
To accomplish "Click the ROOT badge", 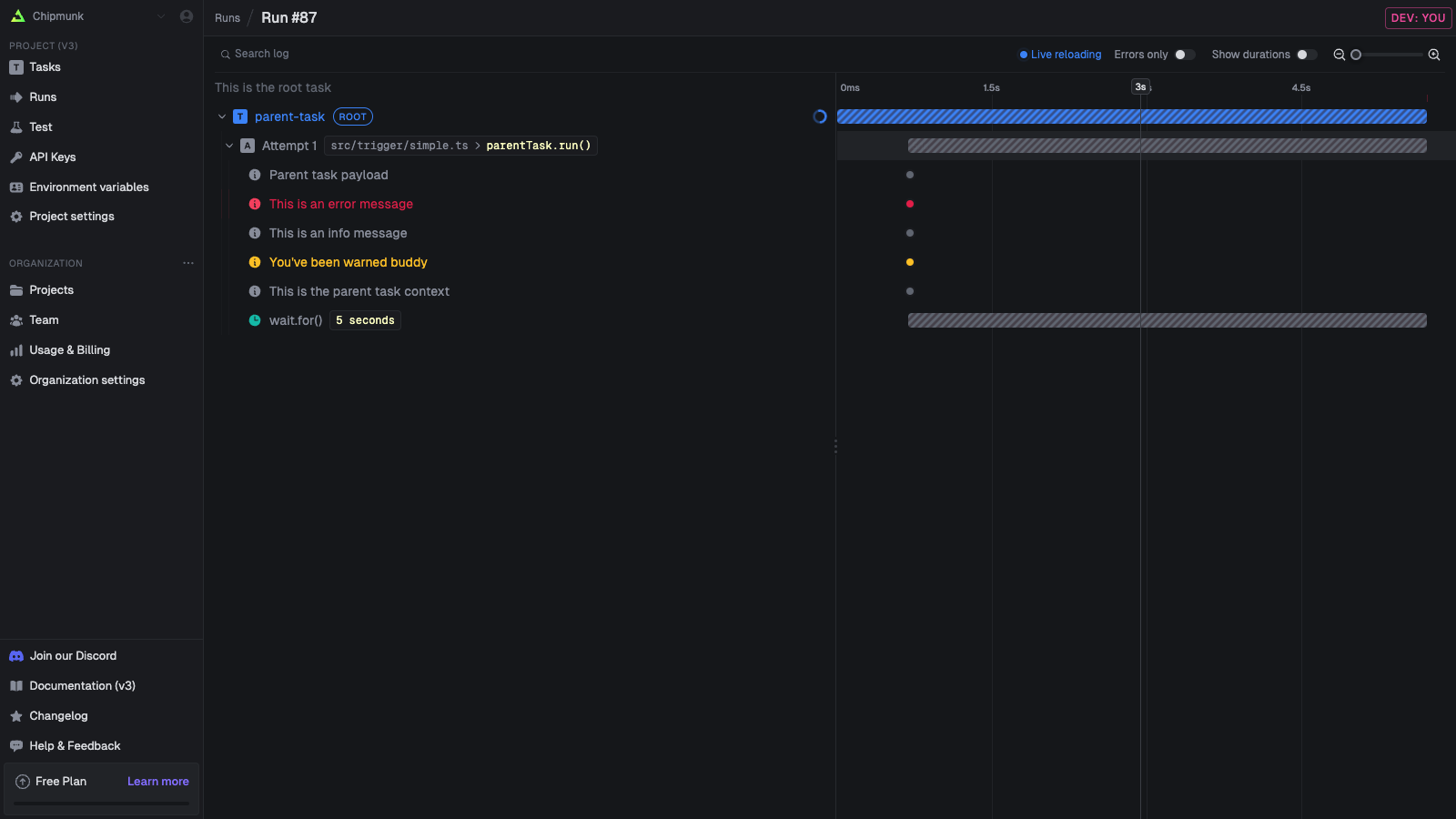I will point(353,116).
